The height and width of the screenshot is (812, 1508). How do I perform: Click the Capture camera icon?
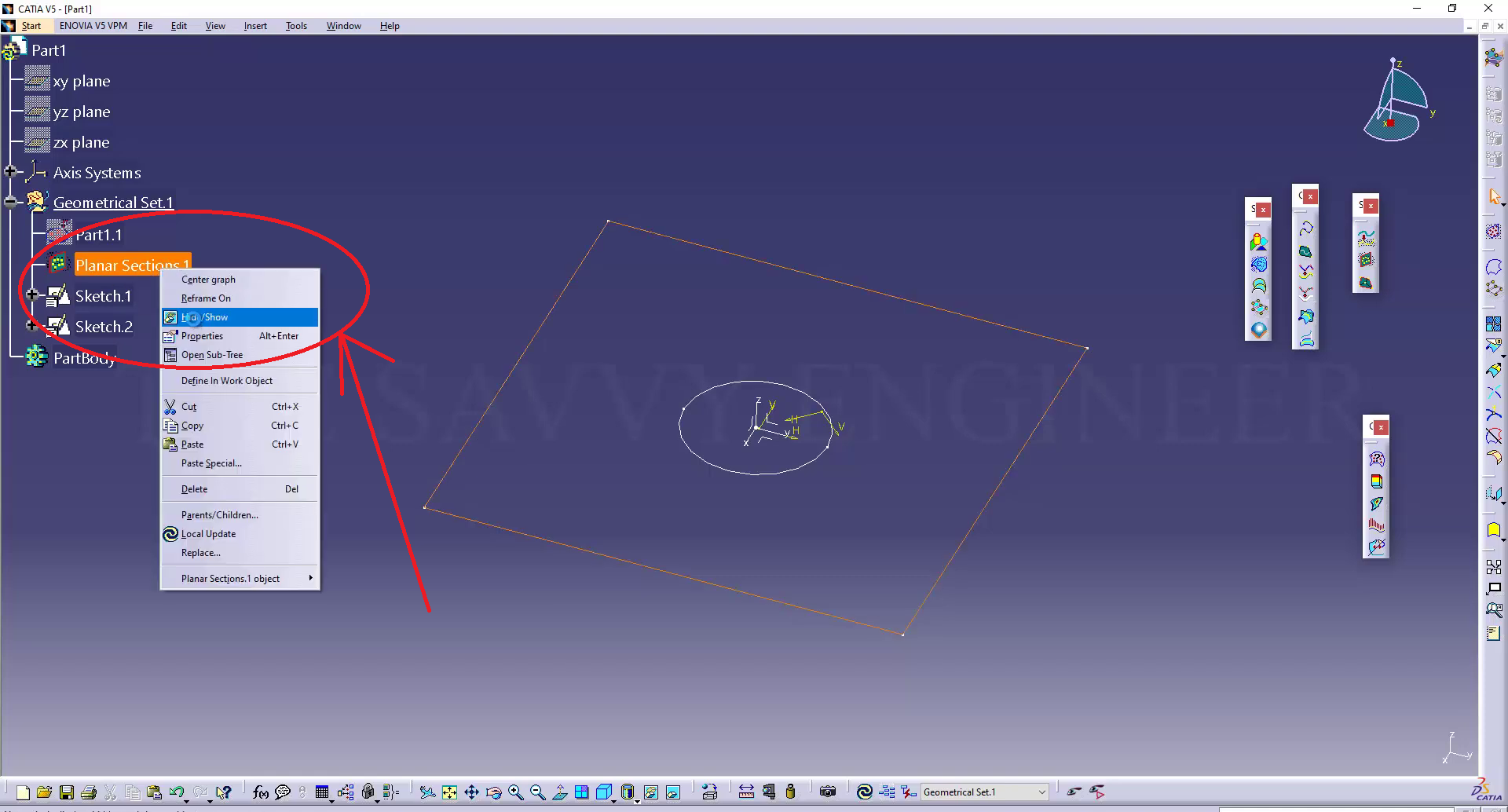point(827,792)
